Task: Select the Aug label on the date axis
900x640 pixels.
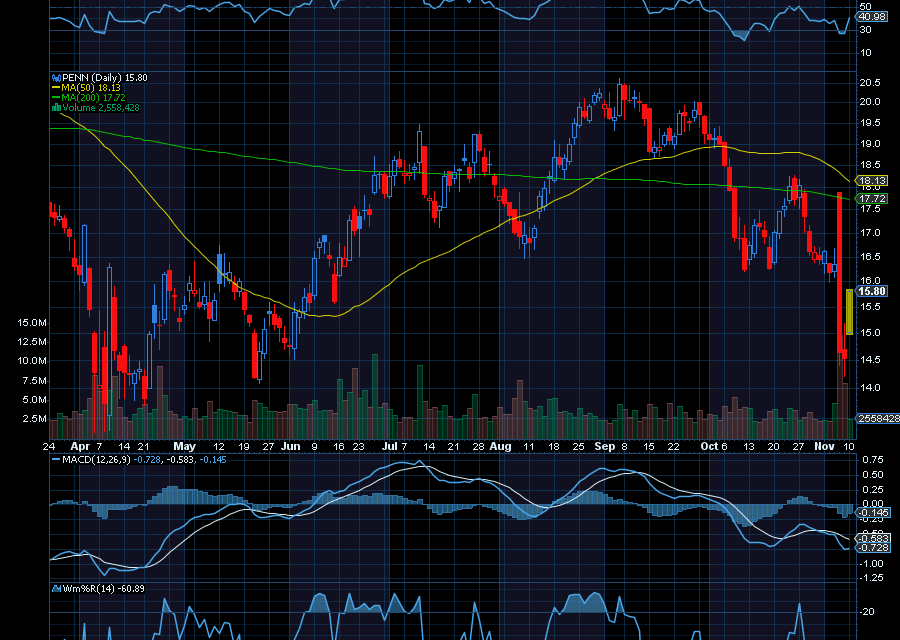Action: point(502,447)
